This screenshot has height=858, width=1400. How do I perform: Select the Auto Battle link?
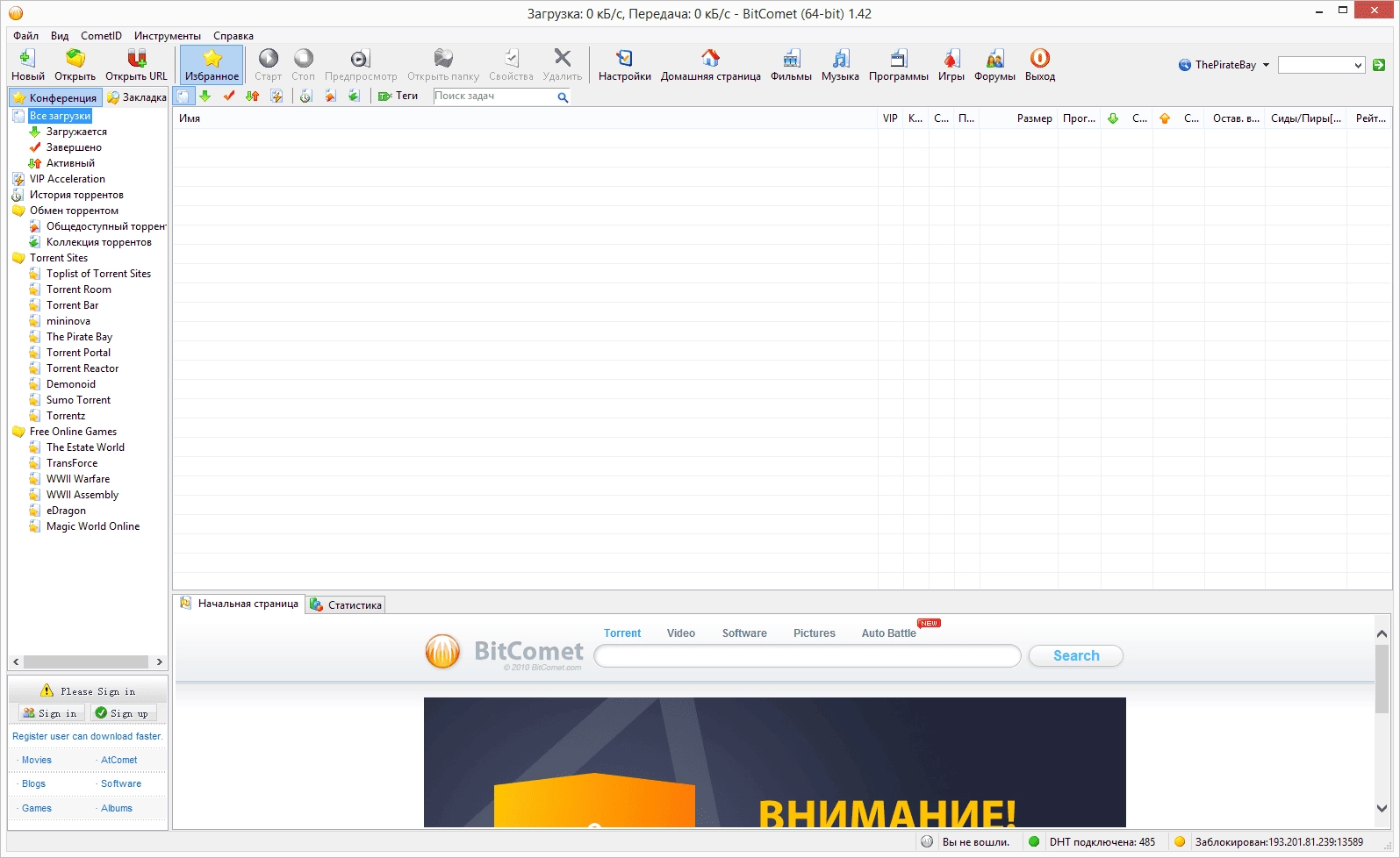(888, 633)
